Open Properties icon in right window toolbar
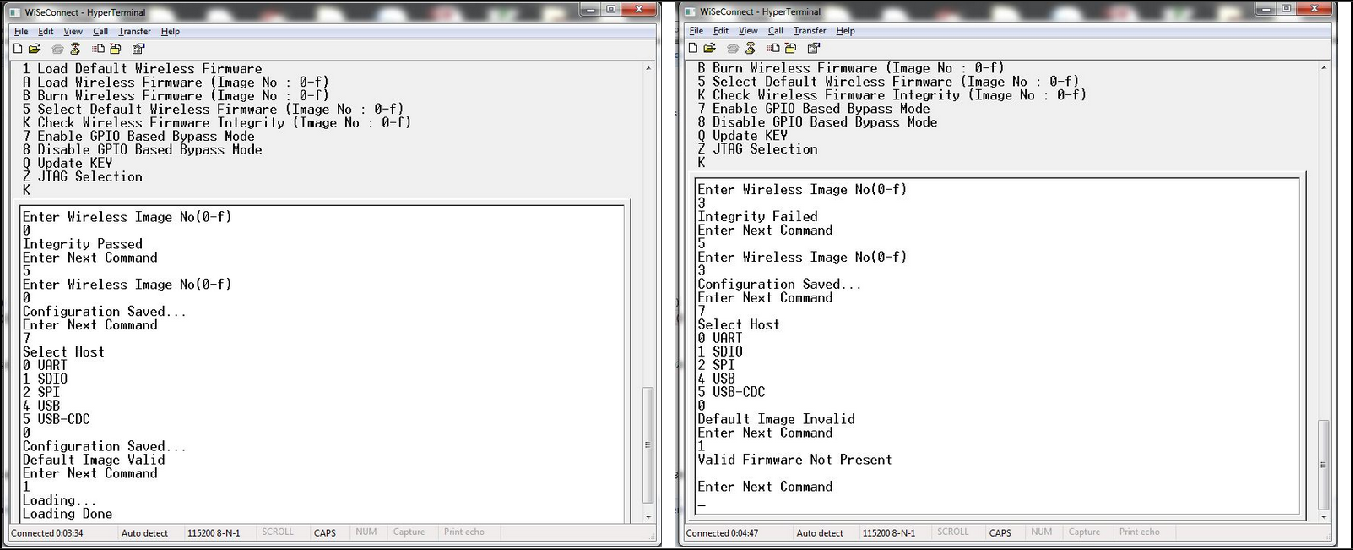The width and height of the screenshot is (1353, 550). tap(813, 48)
